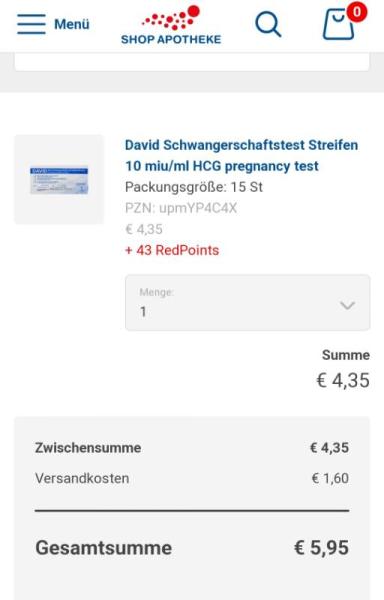The image size is (384, 600).
Task: Click the Gesamtsumme € 5,95 total
Action: point(321,548)
